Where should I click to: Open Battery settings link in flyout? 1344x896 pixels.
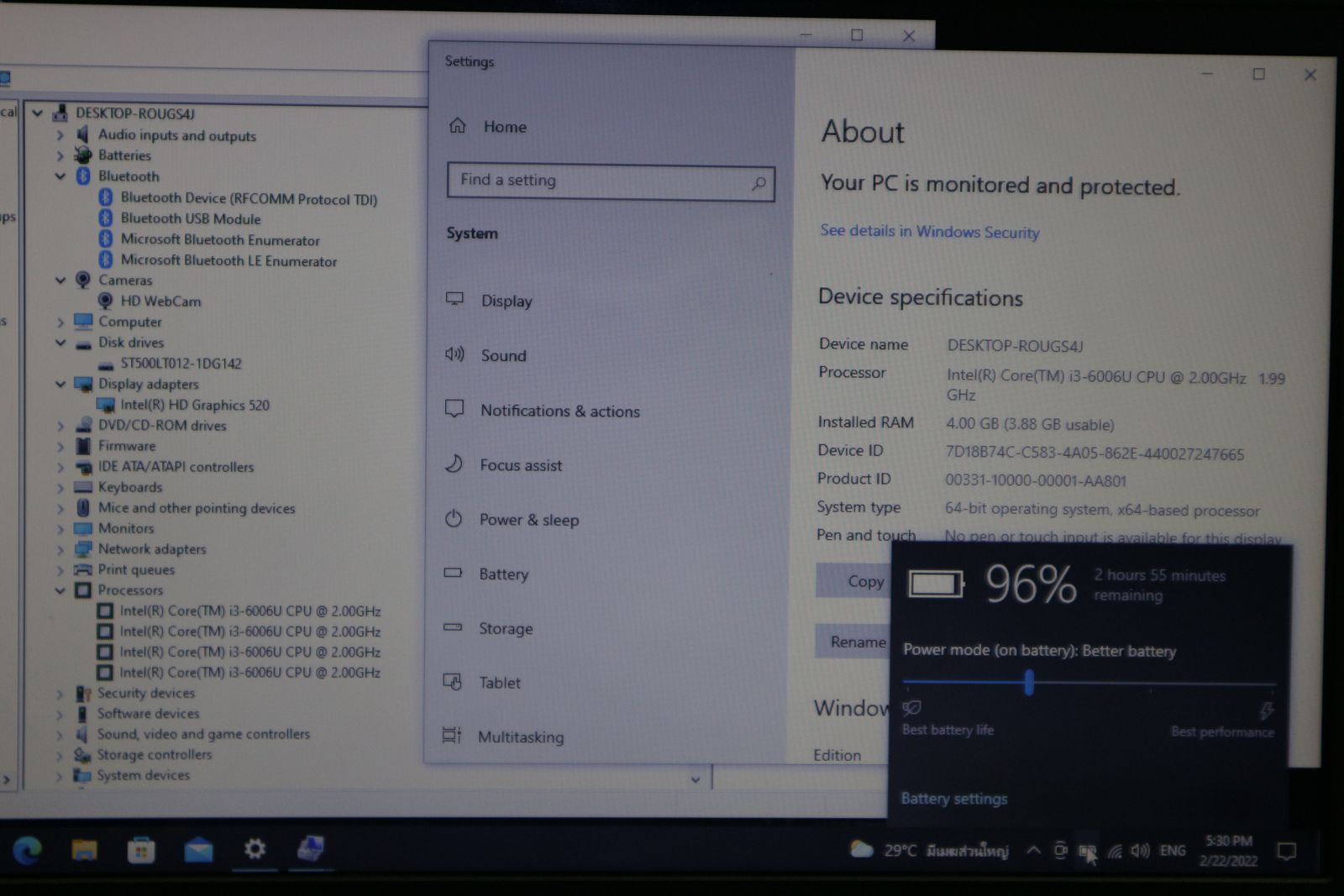[953, 799]
